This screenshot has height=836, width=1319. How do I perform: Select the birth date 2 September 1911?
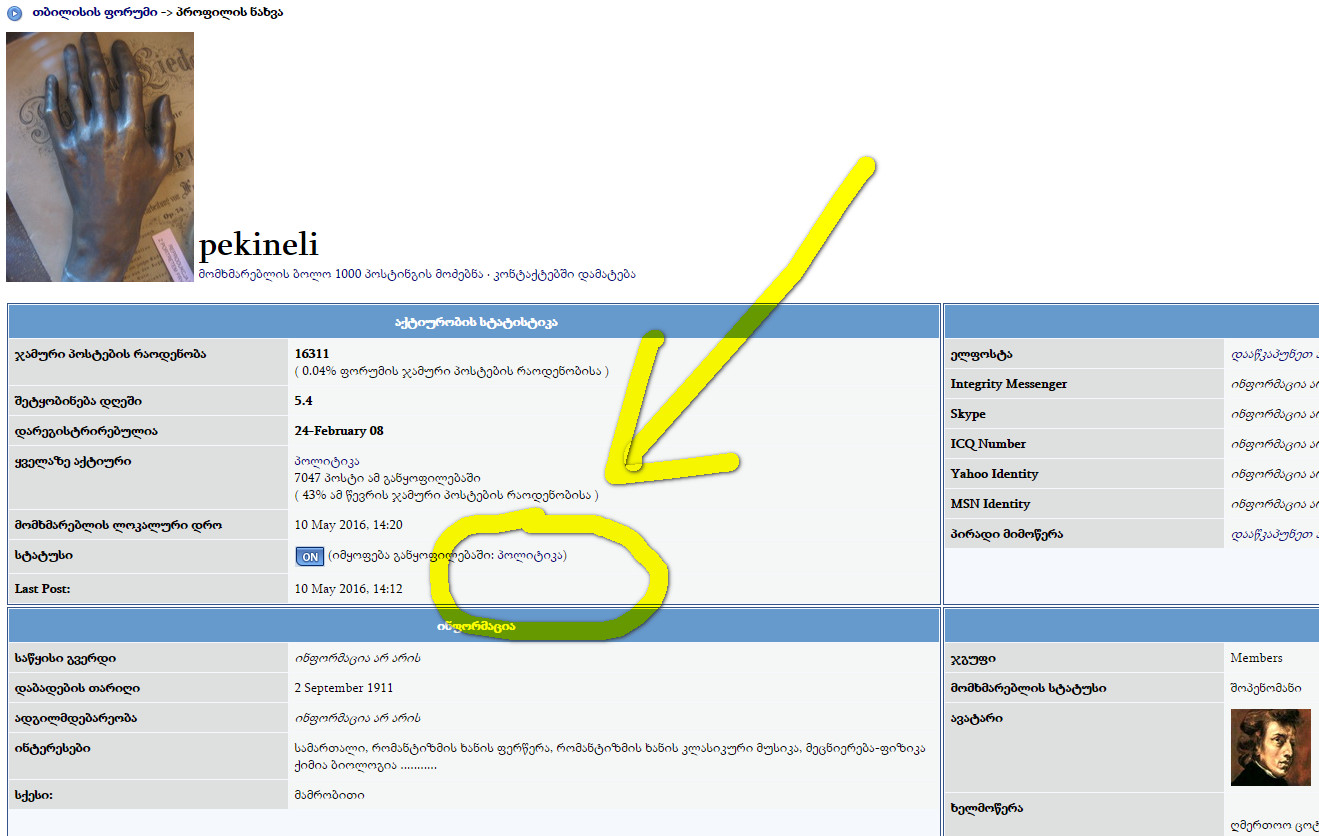tap(344, 688)
